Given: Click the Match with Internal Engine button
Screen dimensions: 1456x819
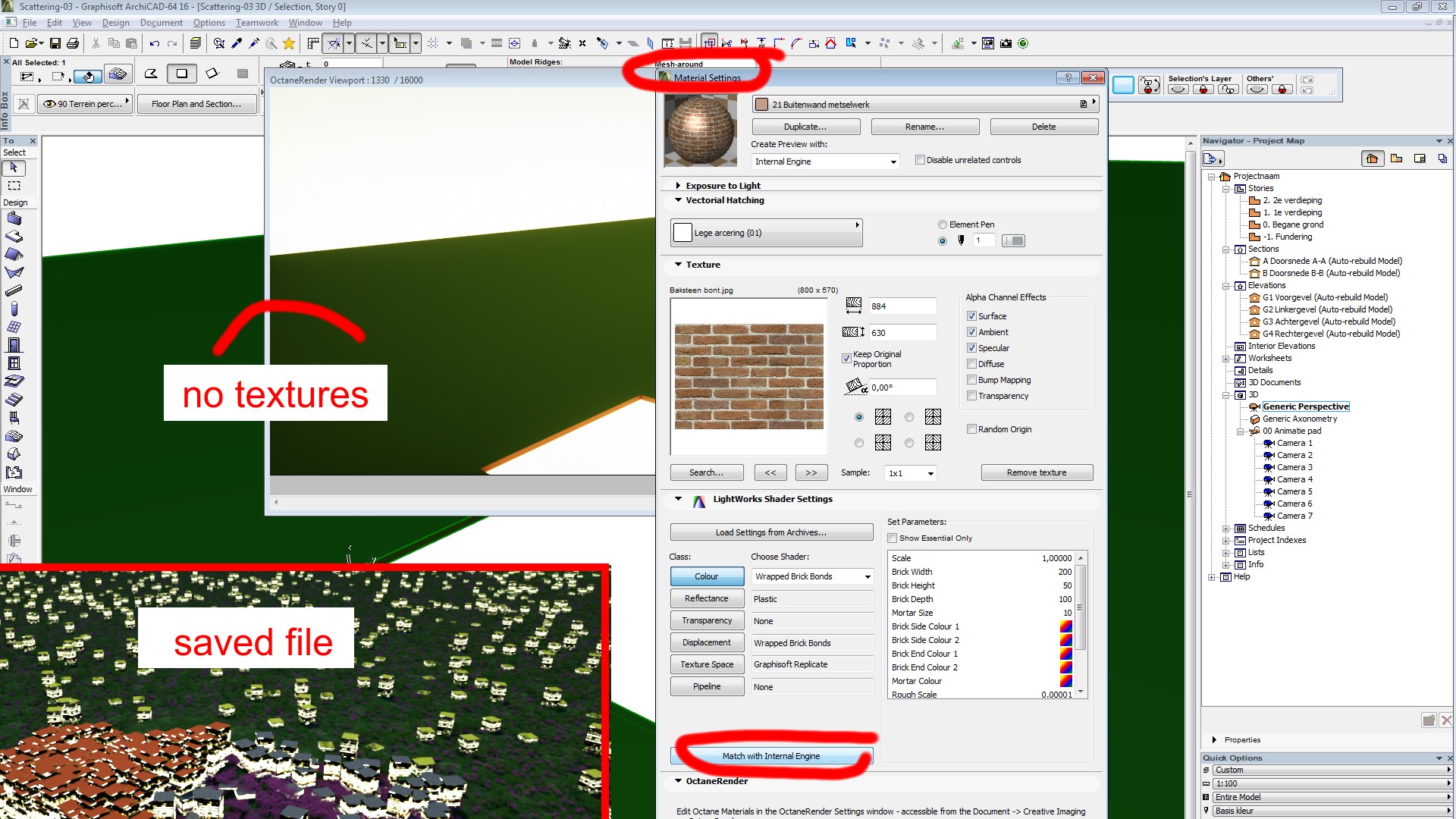Looking at the screenshot, I should (x=770, y=756).
